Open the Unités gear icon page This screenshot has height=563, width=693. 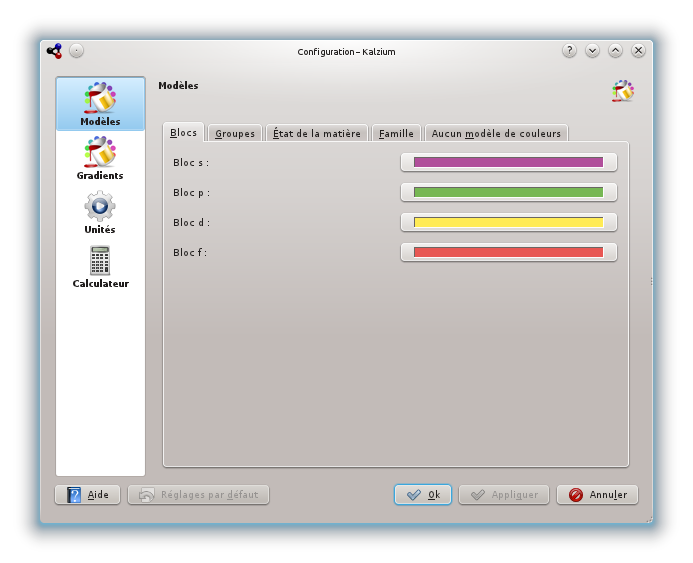coord(100,212)
